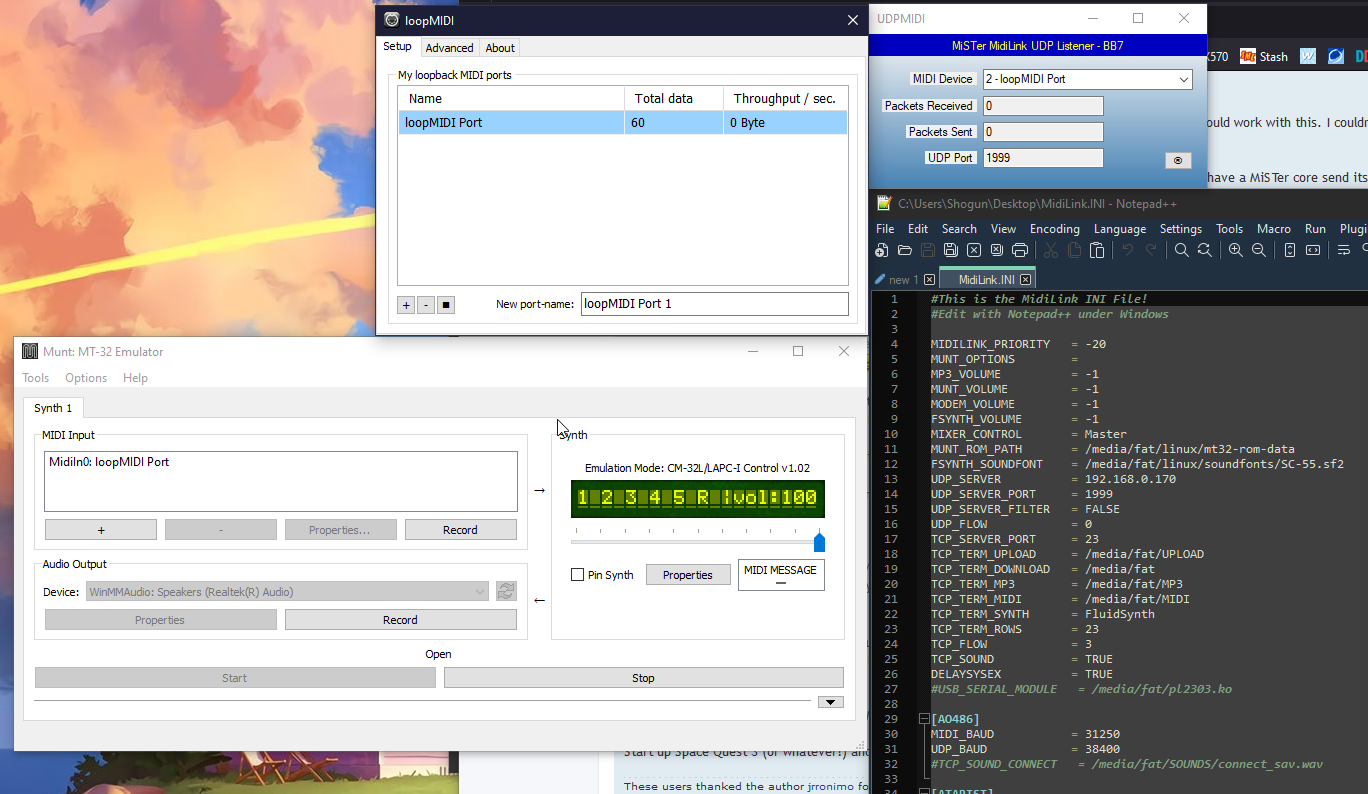Click Cut scissors icon in Notepad++ toolbar
The height and width of the screenshot is (794, 1368).
[x=1051, y=250]
